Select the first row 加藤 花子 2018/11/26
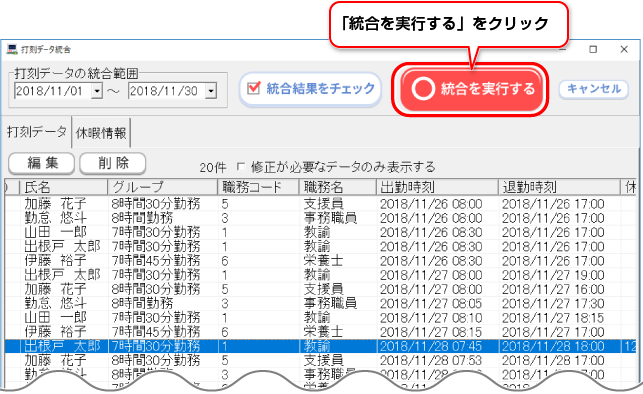Viewport: 643px width, 394px height. pyautogui.click(x=320, y=204)
